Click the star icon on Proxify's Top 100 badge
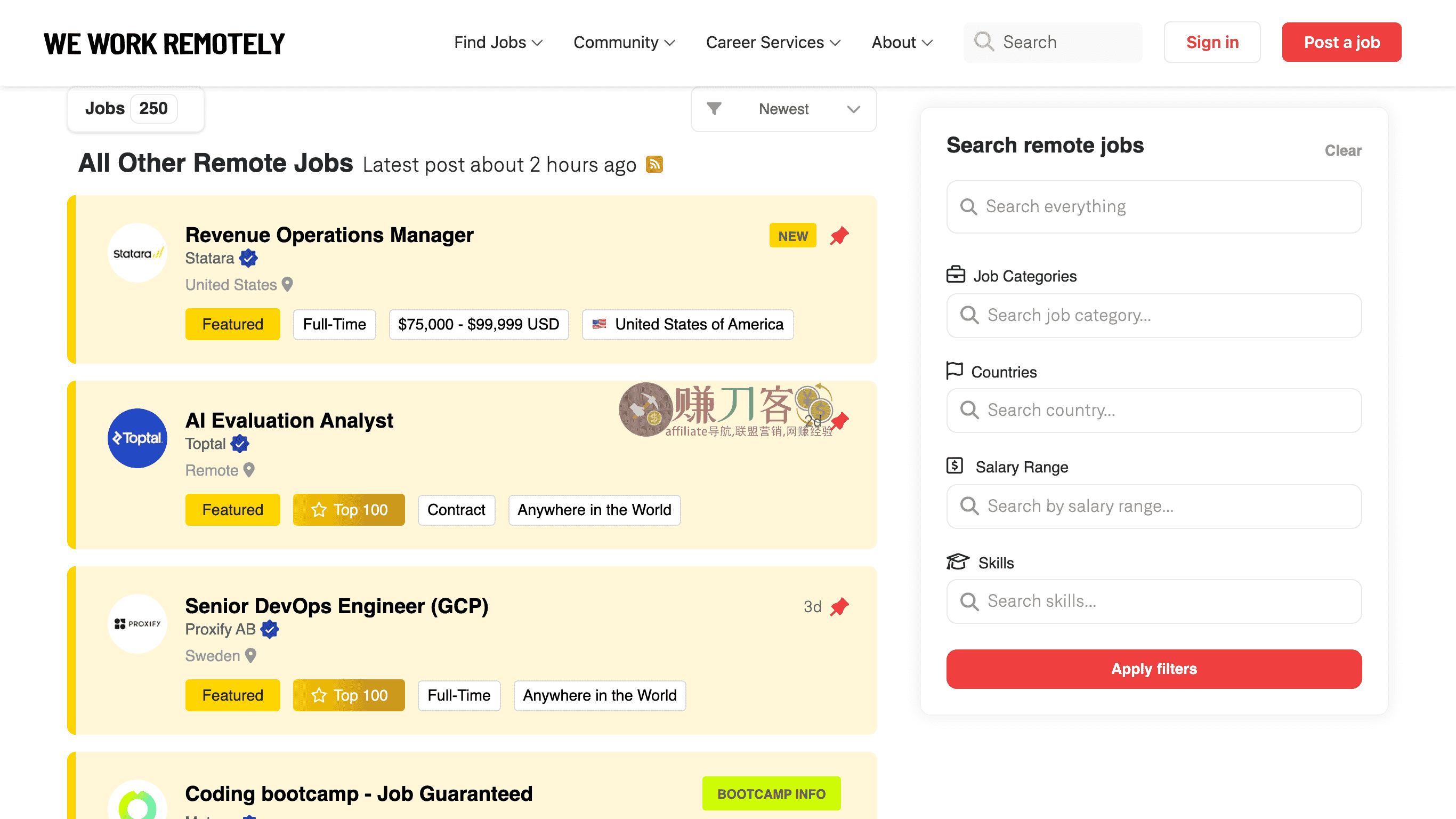1456x819 pixels. [x=319, y=695]
